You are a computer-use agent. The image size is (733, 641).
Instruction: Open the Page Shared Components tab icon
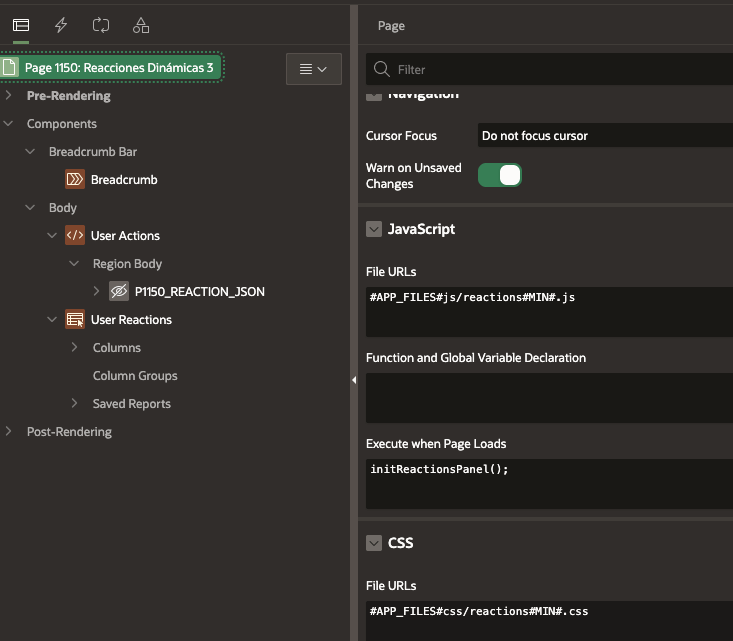(x=141, y=25)
